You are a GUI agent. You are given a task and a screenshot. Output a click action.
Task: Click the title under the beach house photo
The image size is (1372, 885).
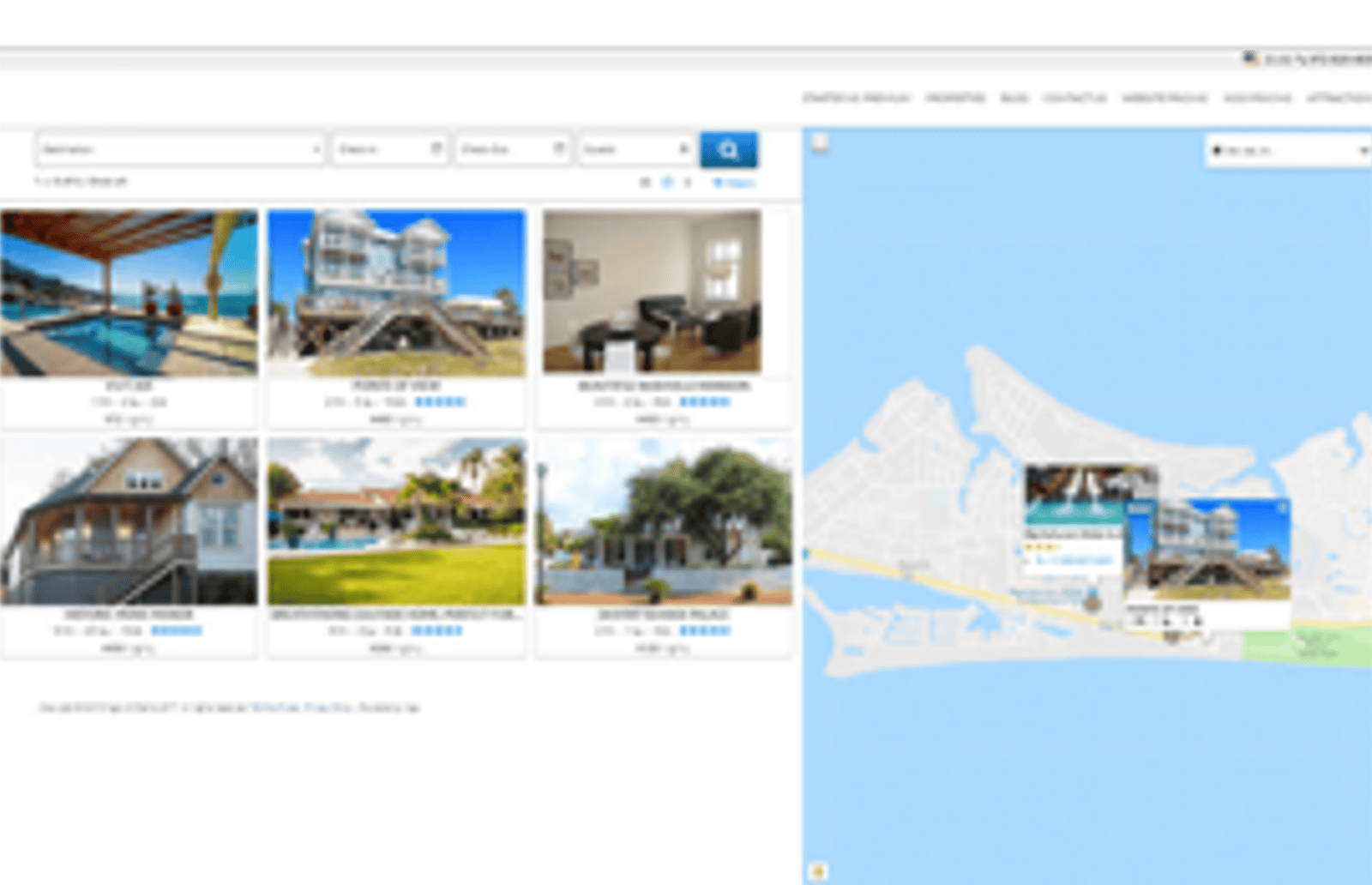click(x=396, y=386)
